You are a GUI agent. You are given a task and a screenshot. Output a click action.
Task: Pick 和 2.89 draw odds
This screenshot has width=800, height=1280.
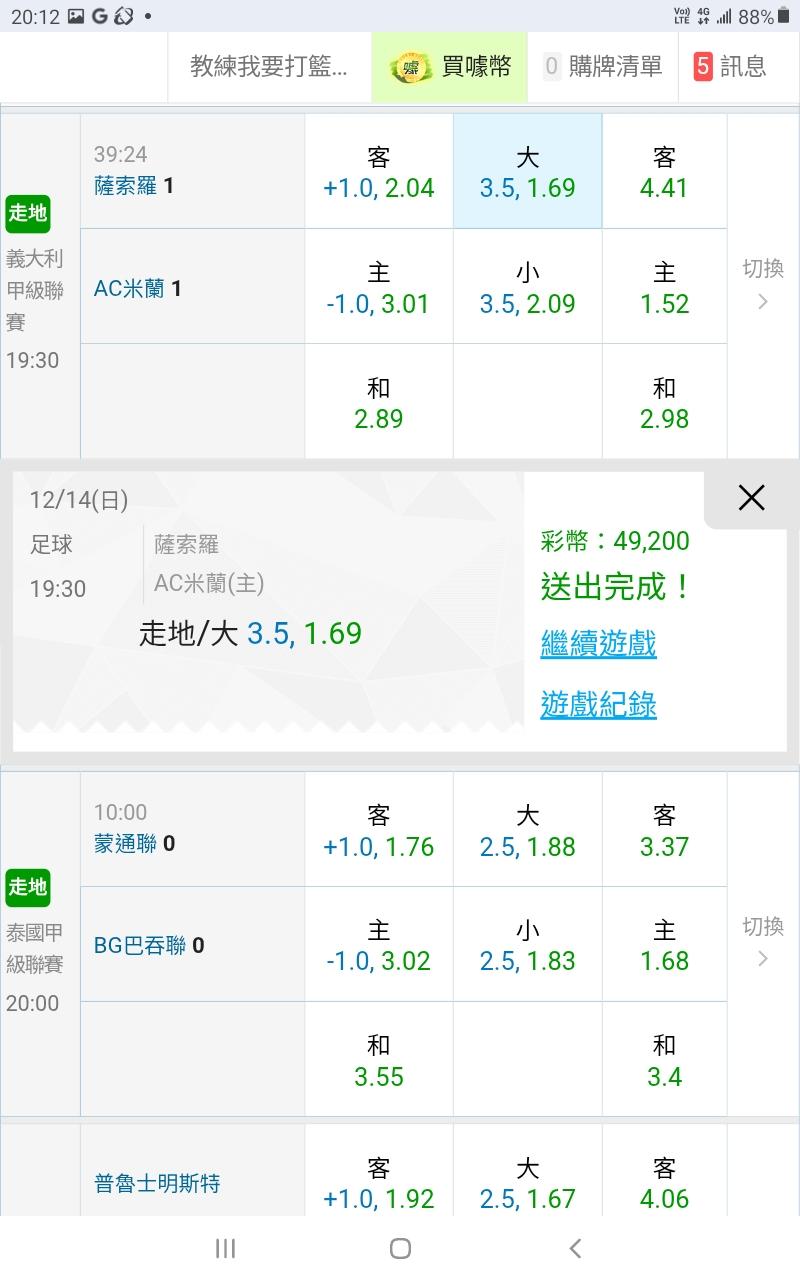tap(378, 403)
